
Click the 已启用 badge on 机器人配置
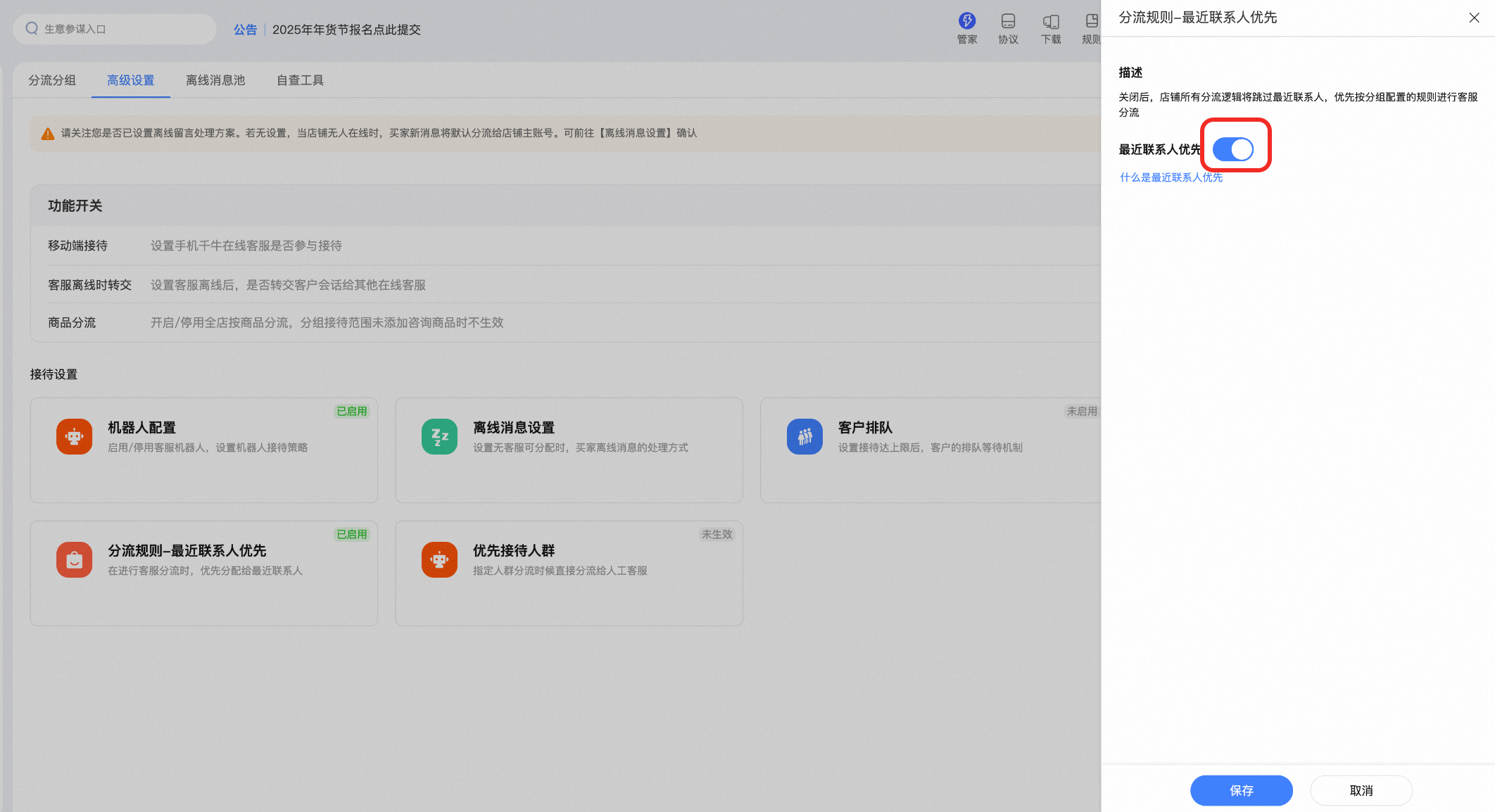pyautogui.click(x=352, y=411)
